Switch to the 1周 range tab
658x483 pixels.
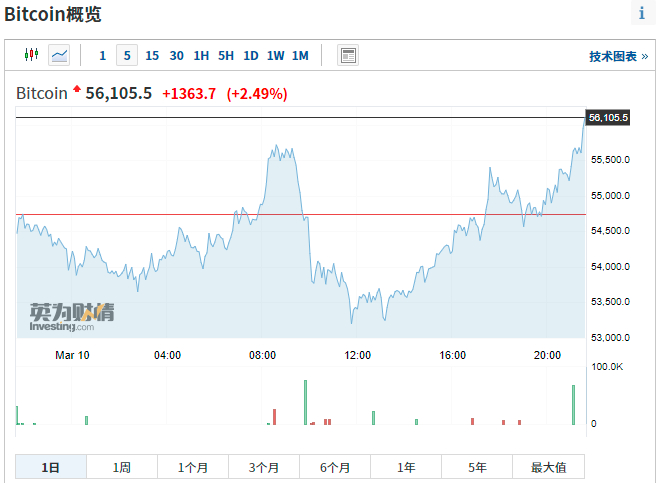122,467
